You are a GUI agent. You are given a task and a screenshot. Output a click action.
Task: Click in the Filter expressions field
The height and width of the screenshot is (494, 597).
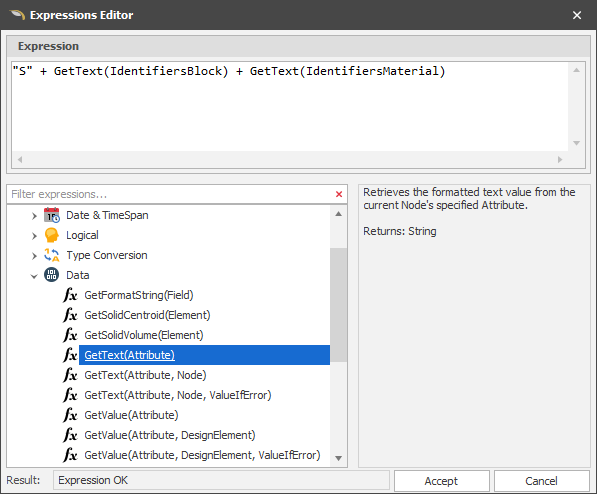point(171,194)
